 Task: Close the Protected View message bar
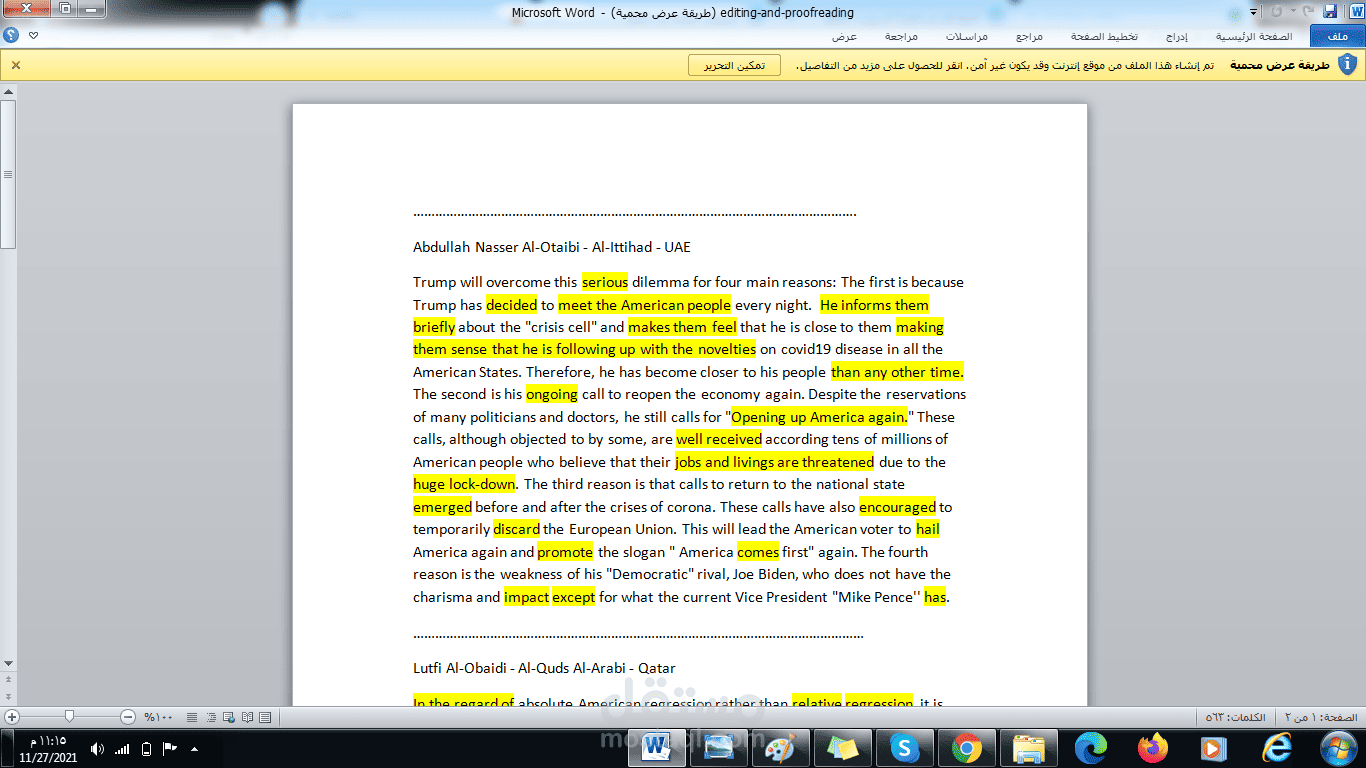(15, 65)
